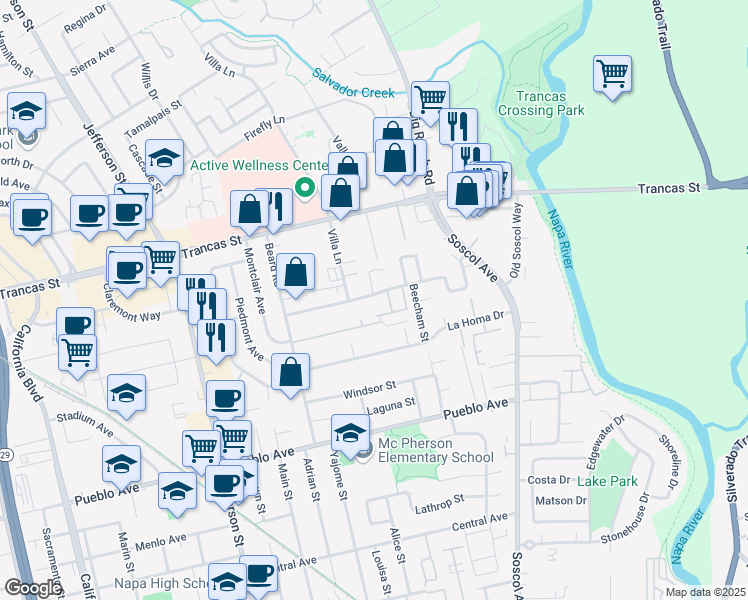The width and height of the screenshot is (748, 600).
Task: Click the graduation cap marker above Stadium Ave
Action: pyautogui.click(x=126, y=394)
